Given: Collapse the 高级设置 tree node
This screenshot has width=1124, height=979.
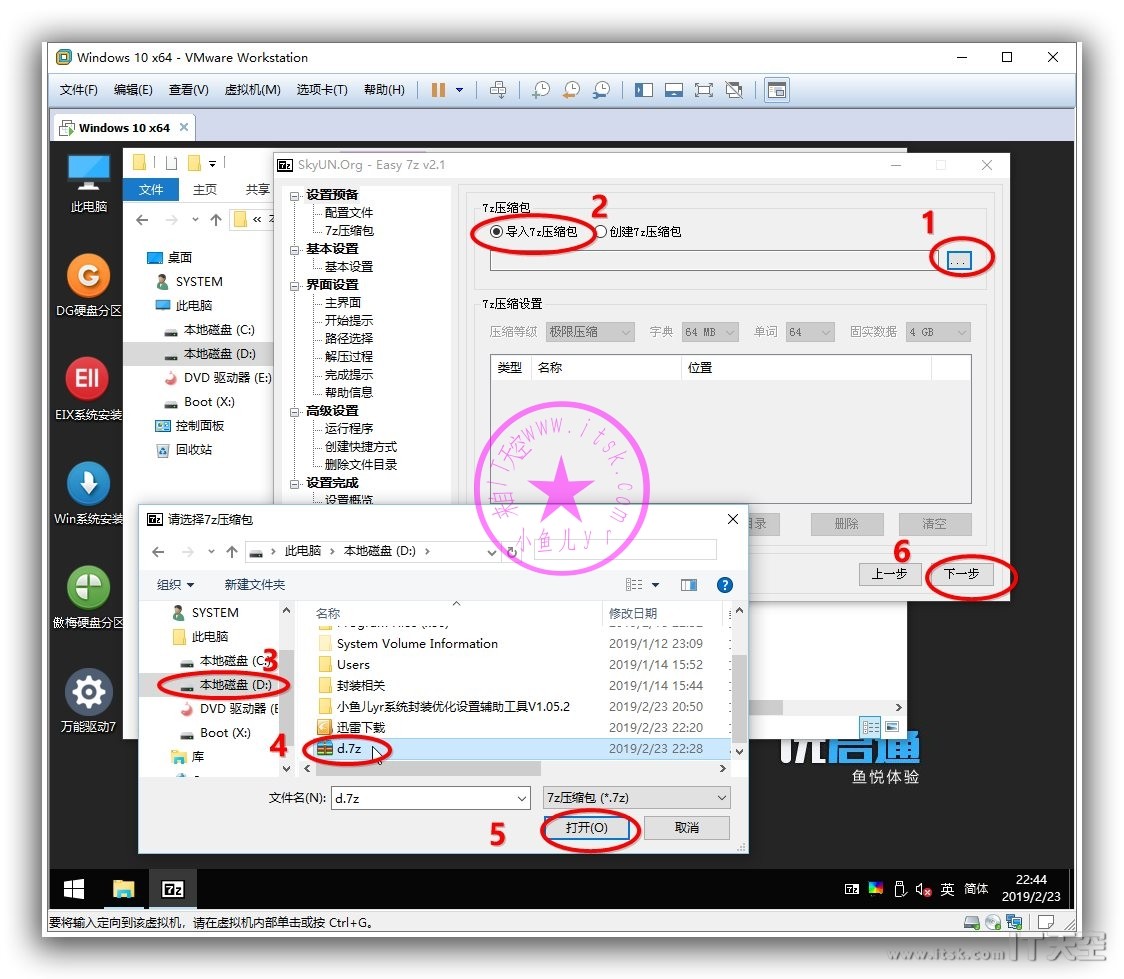Looking at the screenshot, I should [295, 412].
